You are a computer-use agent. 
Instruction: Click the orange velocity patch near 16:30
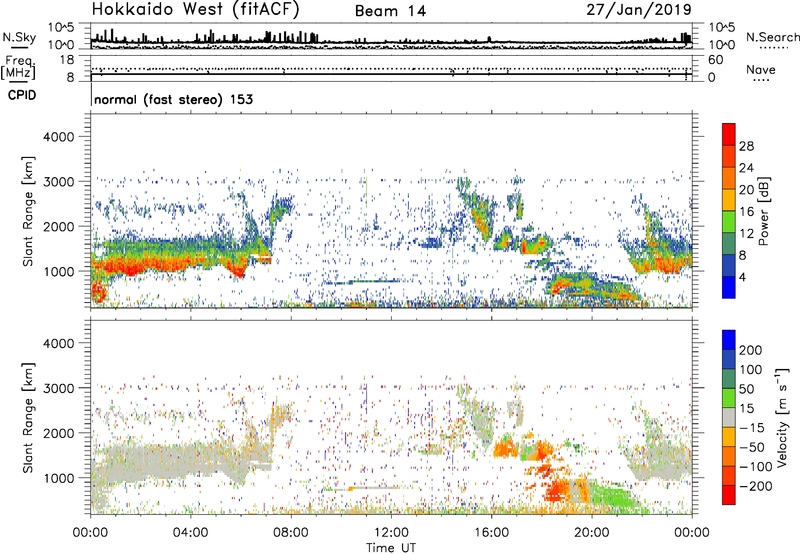pyautogui.click(x=506, y=447)
